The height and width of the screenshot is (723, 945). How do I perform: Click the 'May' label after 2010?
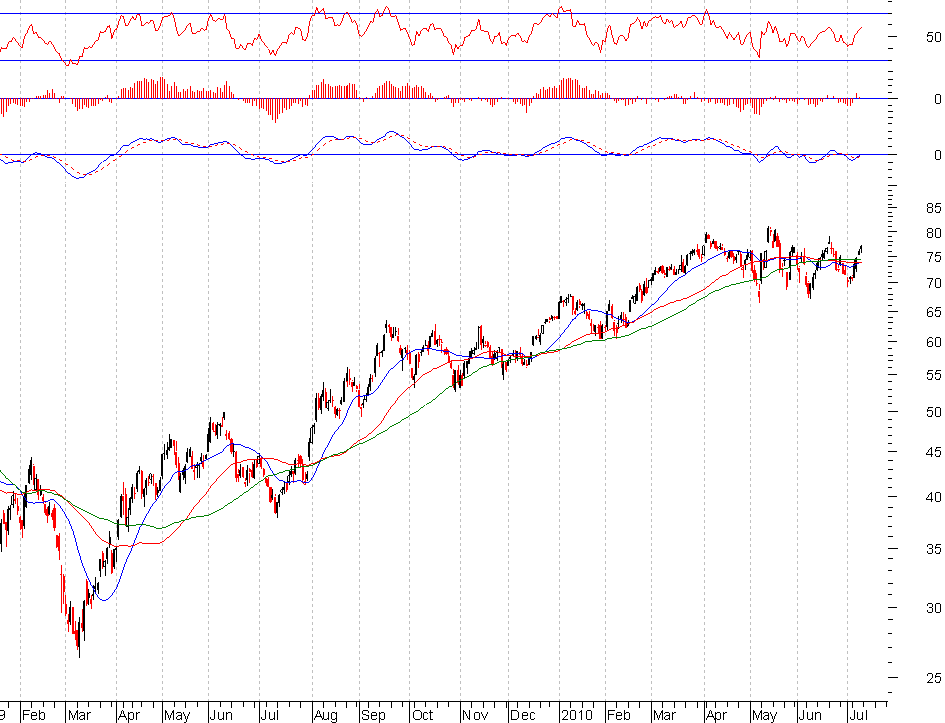point(765,716)
